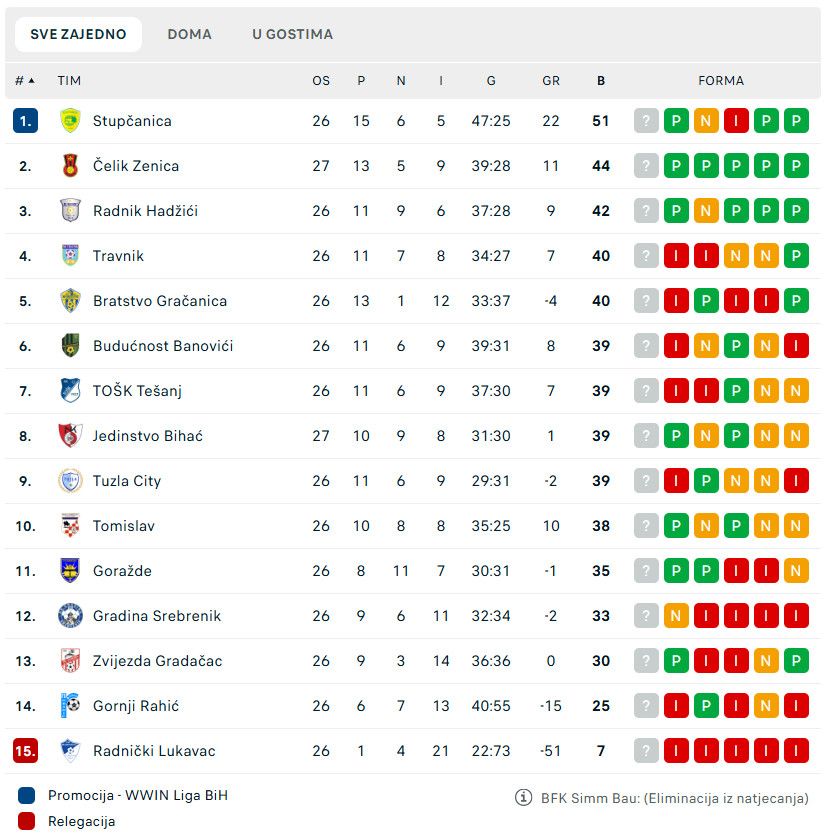Click the Čelik Zenica club crest
Viewport: 830px width, 836px height.
[x=69, y=166]
